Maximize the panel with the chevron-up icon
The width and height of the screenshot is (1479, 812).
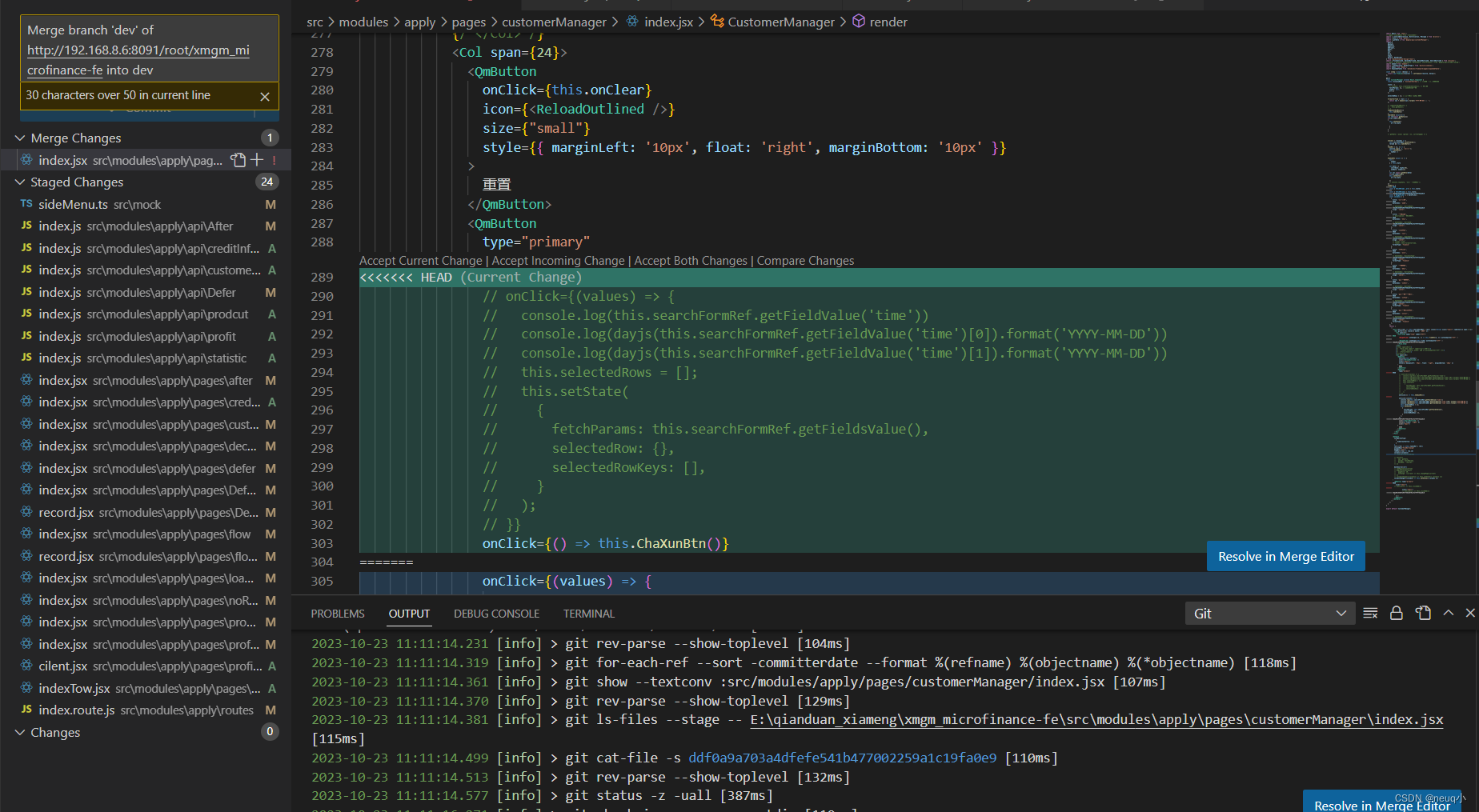[x=1448, y=613]
